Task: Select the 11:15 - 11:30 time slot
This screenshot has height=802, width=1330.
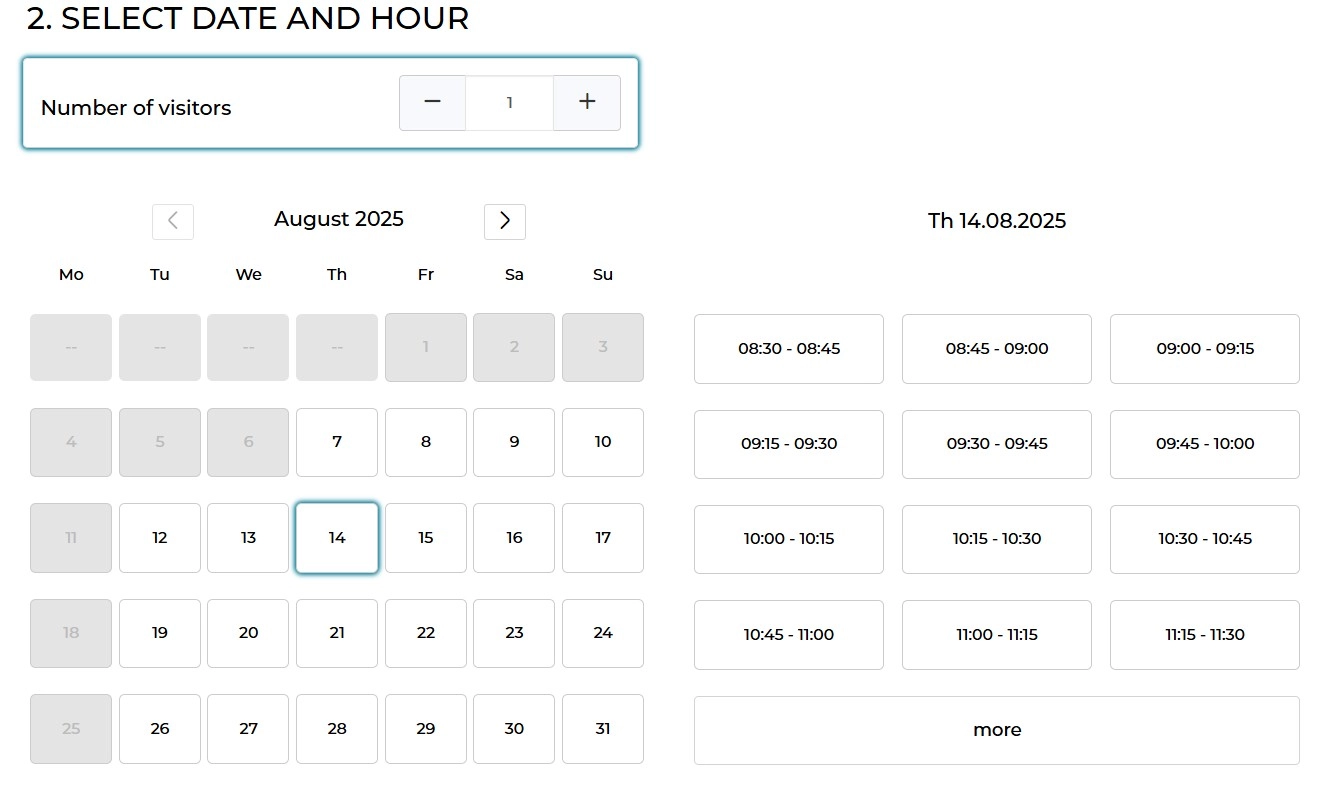Action: pos(1204,634)
